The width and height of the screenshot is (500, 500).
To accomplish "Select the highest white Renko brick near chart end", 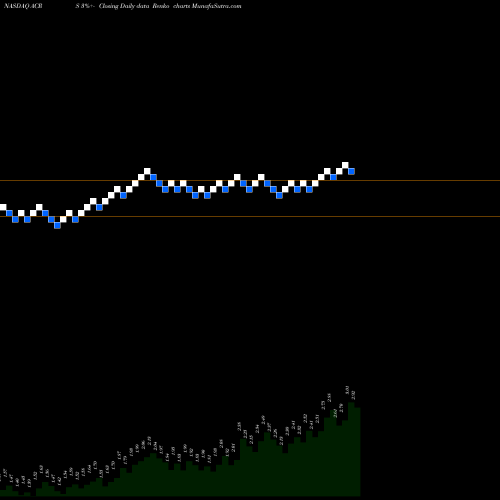I will coord(345,165).
